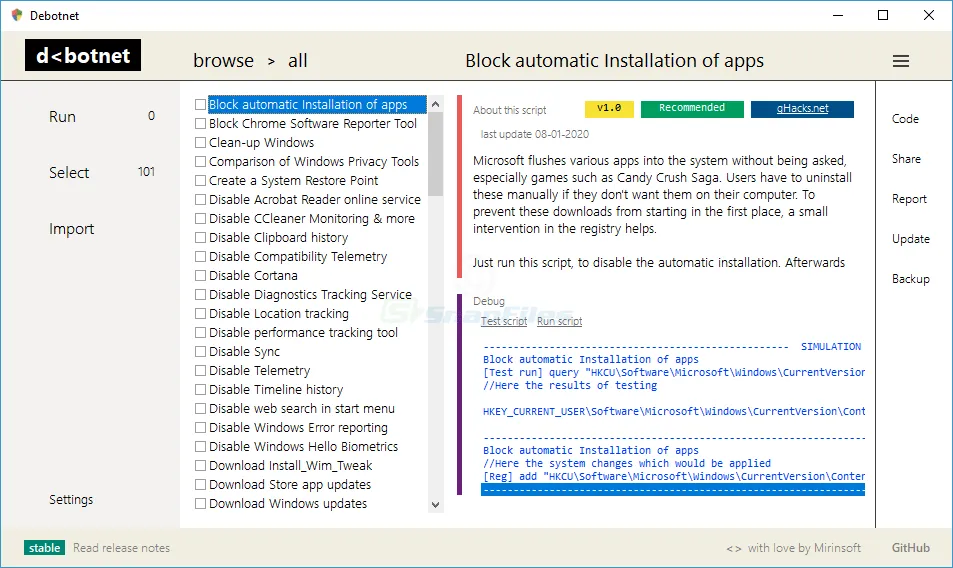This screenshot has height=568, width=953.
Task: Maximize the Debotnet window
Action: [883, 15]
